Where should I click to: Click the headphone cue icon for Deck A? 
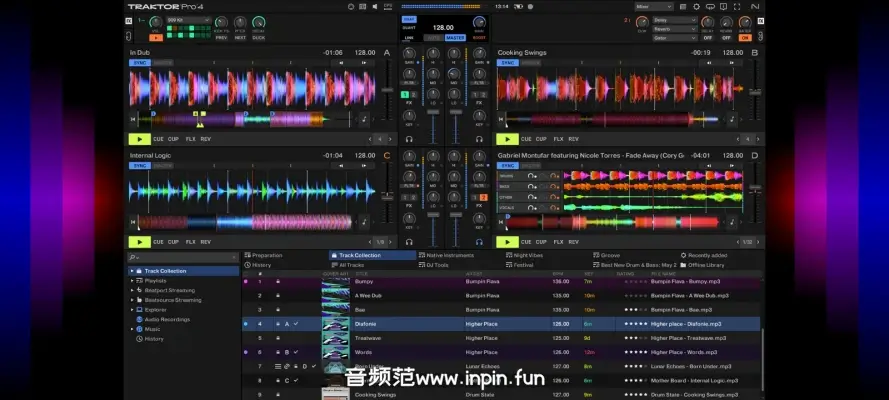(x=408, y=140)
